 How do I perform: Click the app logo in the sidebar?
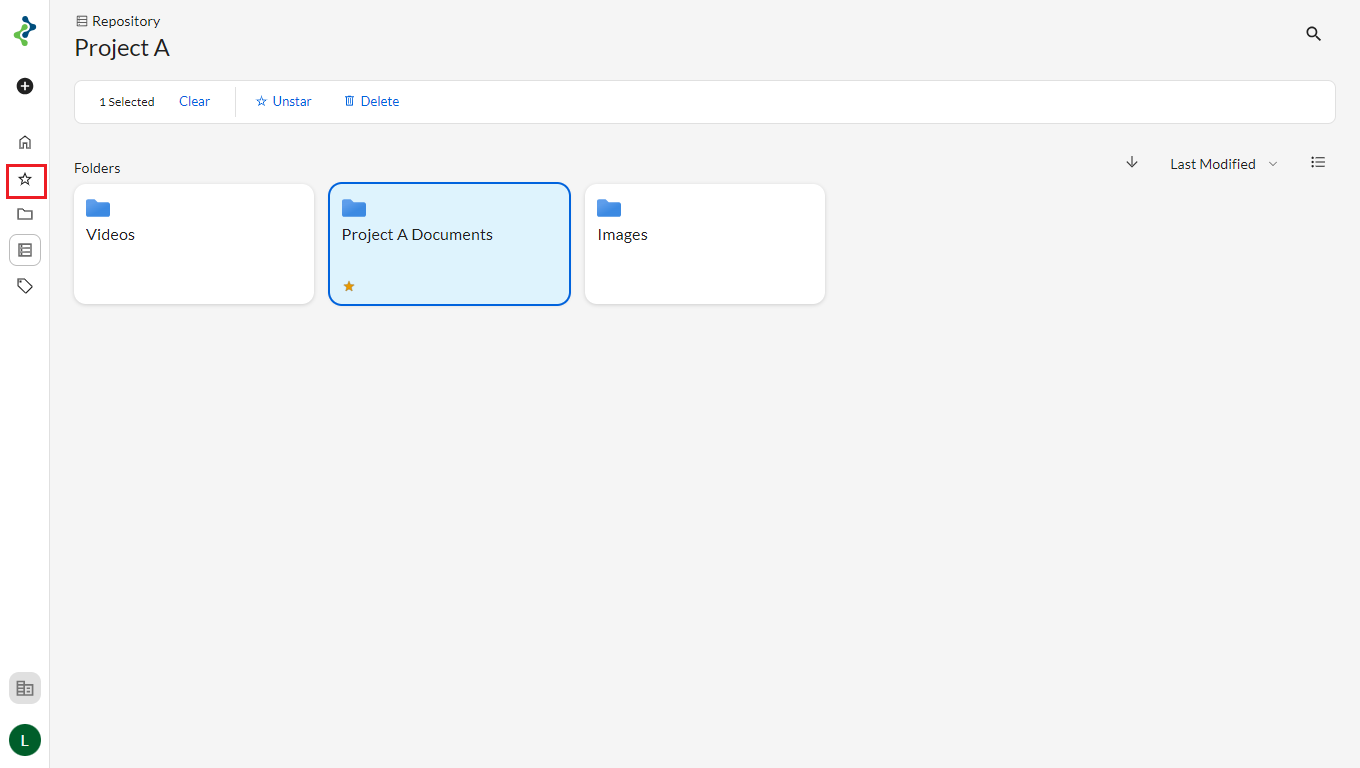click(25, 31)
